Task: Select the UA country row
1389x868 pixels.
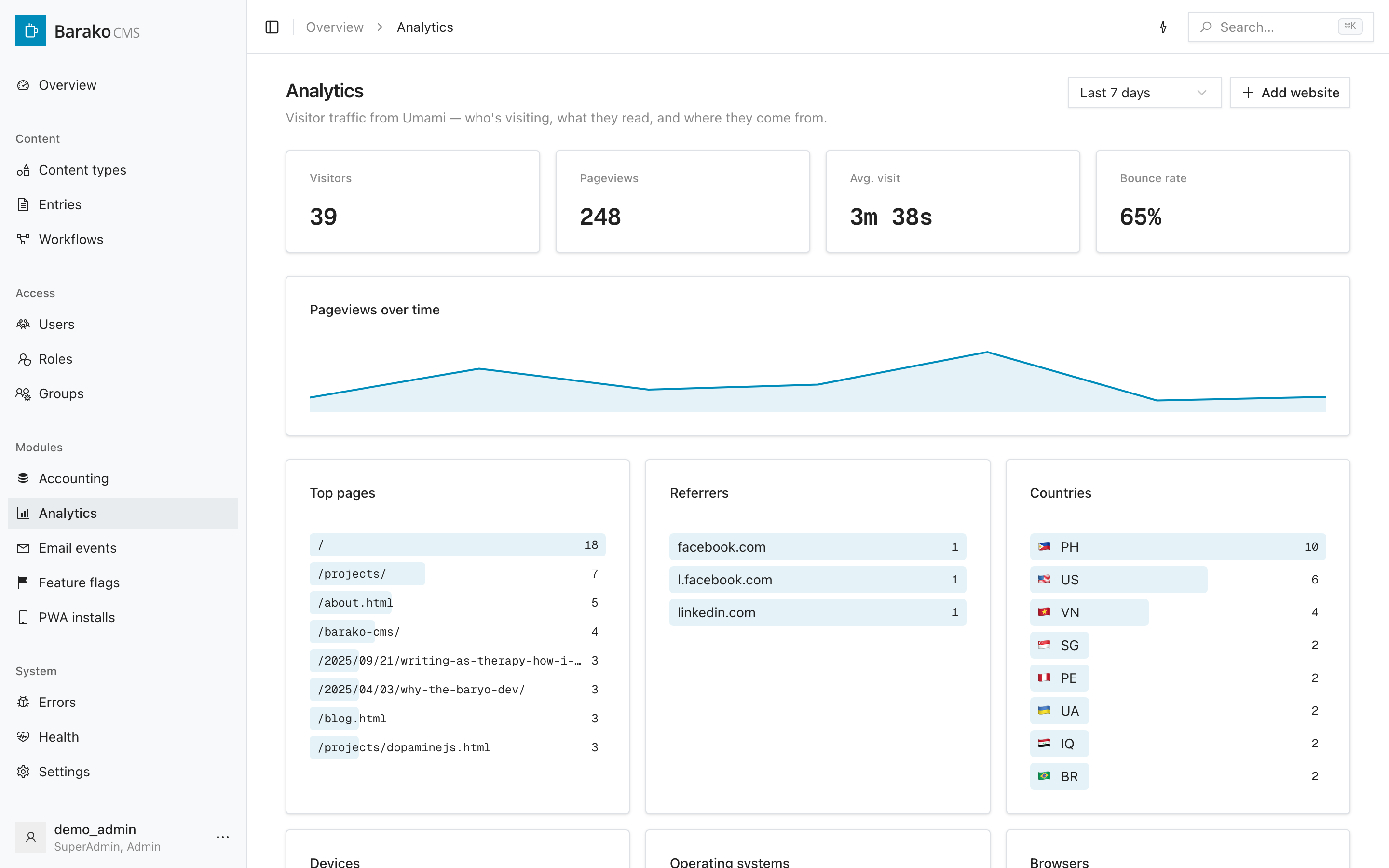Action: click(1178, 711)
